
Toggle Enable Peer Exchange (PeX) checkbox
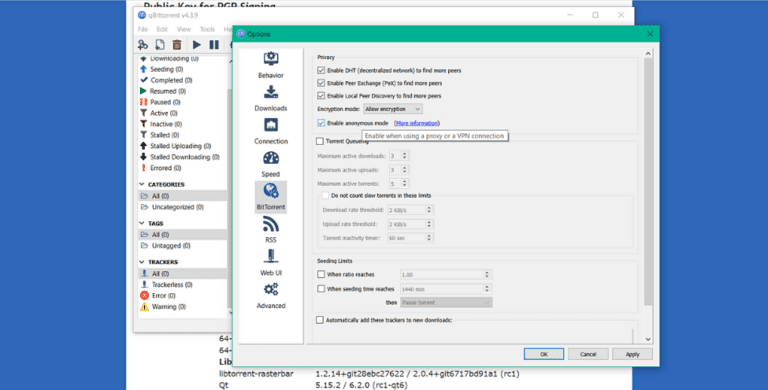click(x=321, y=83)
